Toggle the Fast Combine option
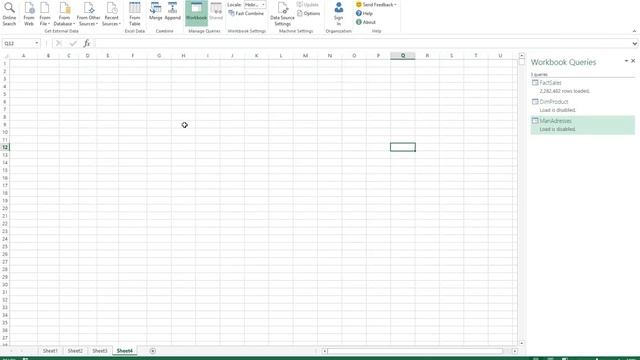 (x=246, y=13)
